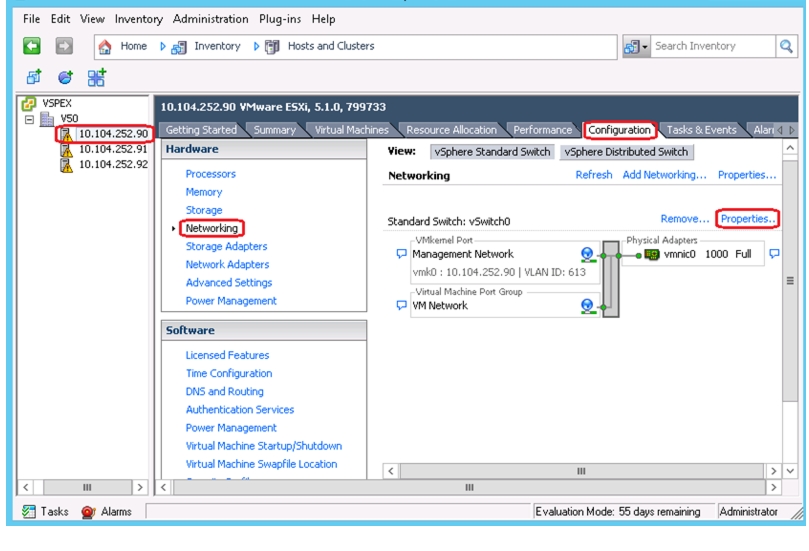Click the first toolbar icon under Back arrow
Screen dimensions: 809x551
click(x=34, y=77)
